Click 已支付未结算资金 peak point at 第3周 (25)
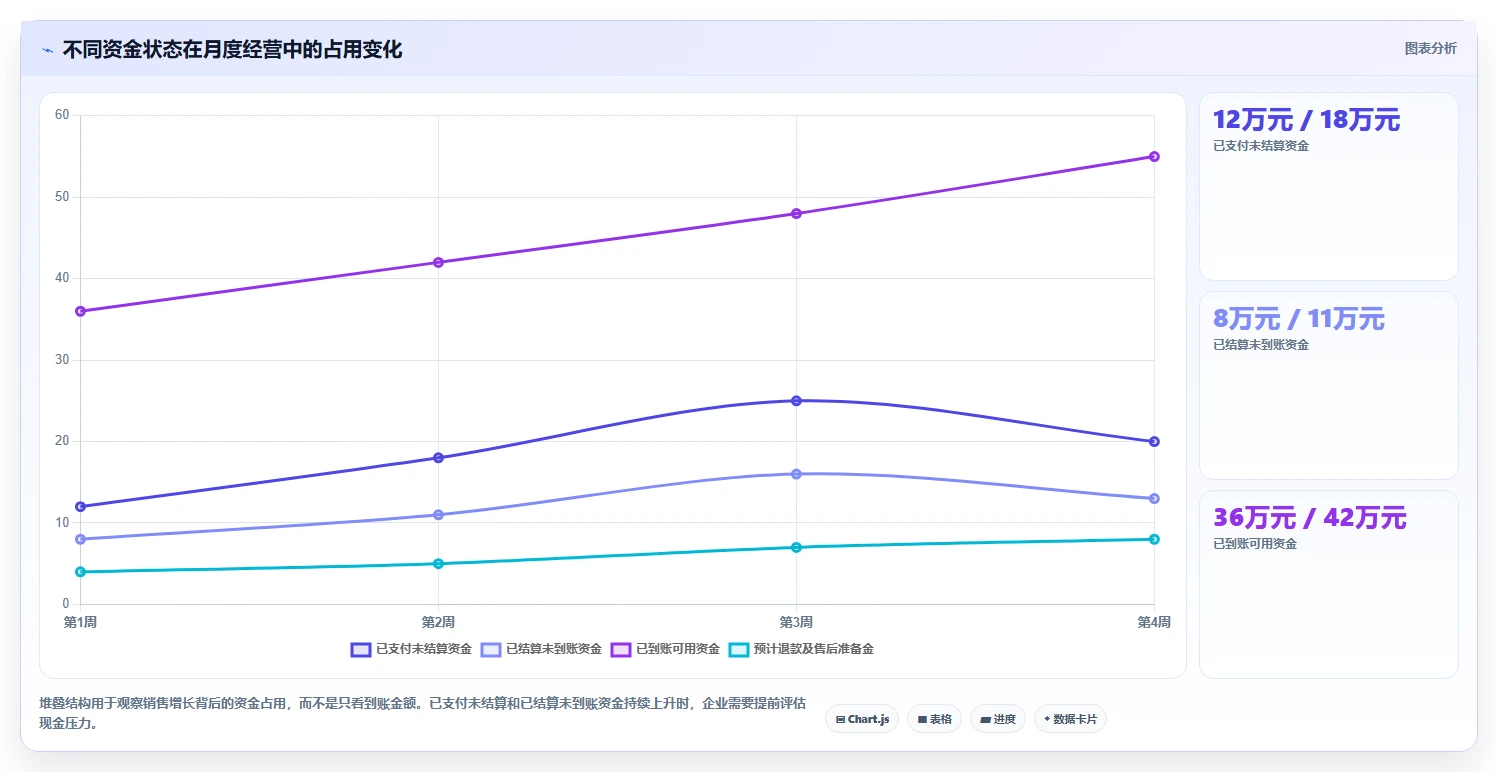Image resolution: width=1498 pixels, height=772 pixels. point(796,400)
